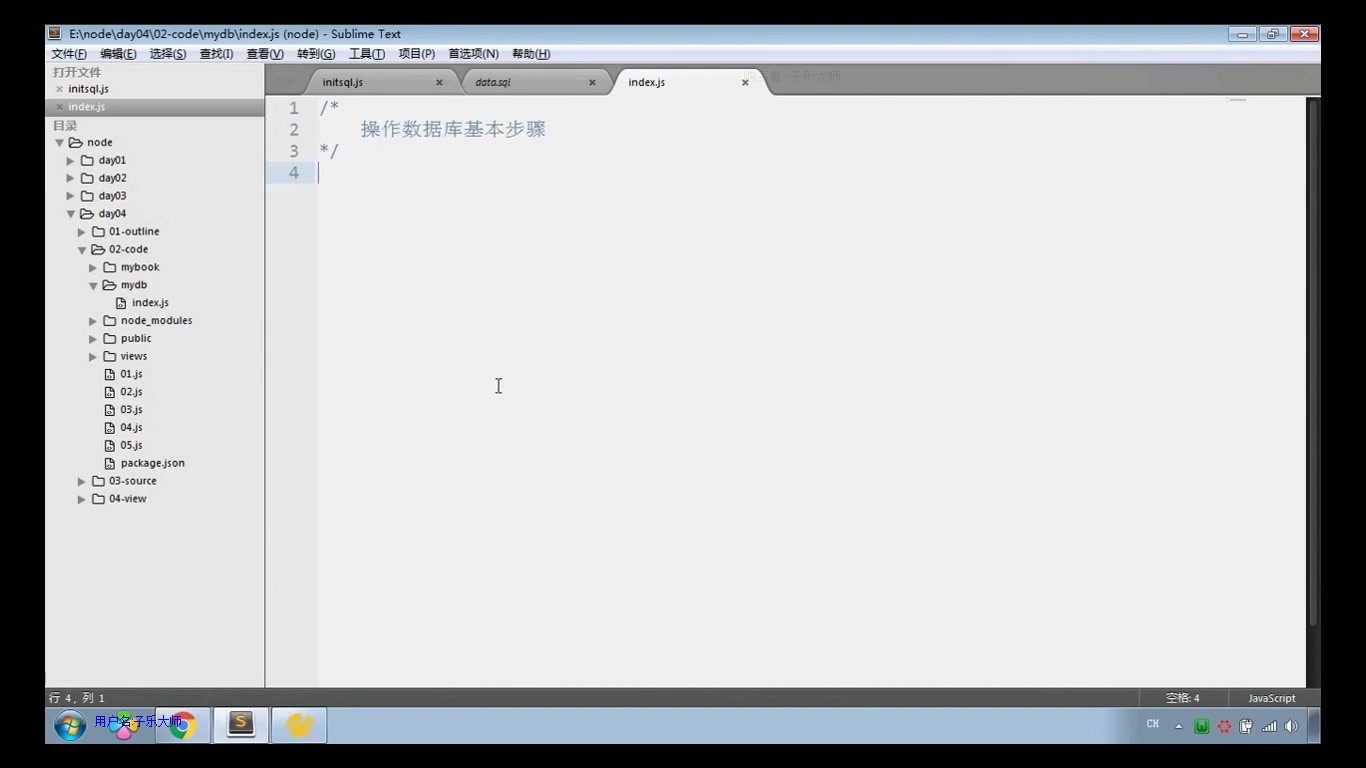
Task: Click the node_modules folder icon
Action: pyautogui.click(x=110, y=320)
